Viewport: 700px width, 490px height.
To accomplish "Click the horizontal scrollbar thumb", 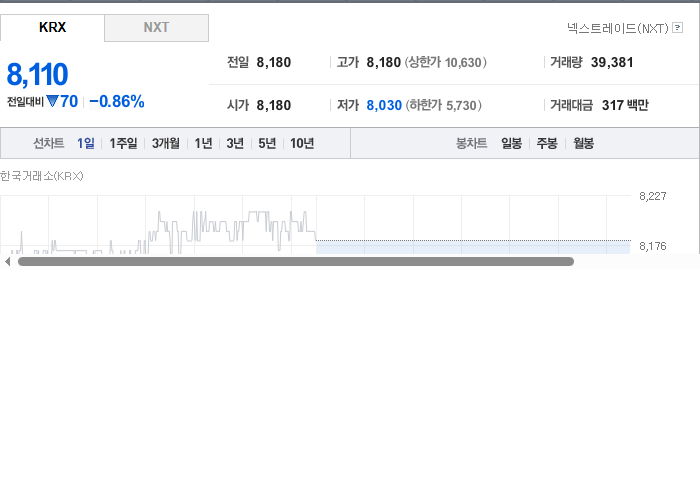I will (296, 262).
